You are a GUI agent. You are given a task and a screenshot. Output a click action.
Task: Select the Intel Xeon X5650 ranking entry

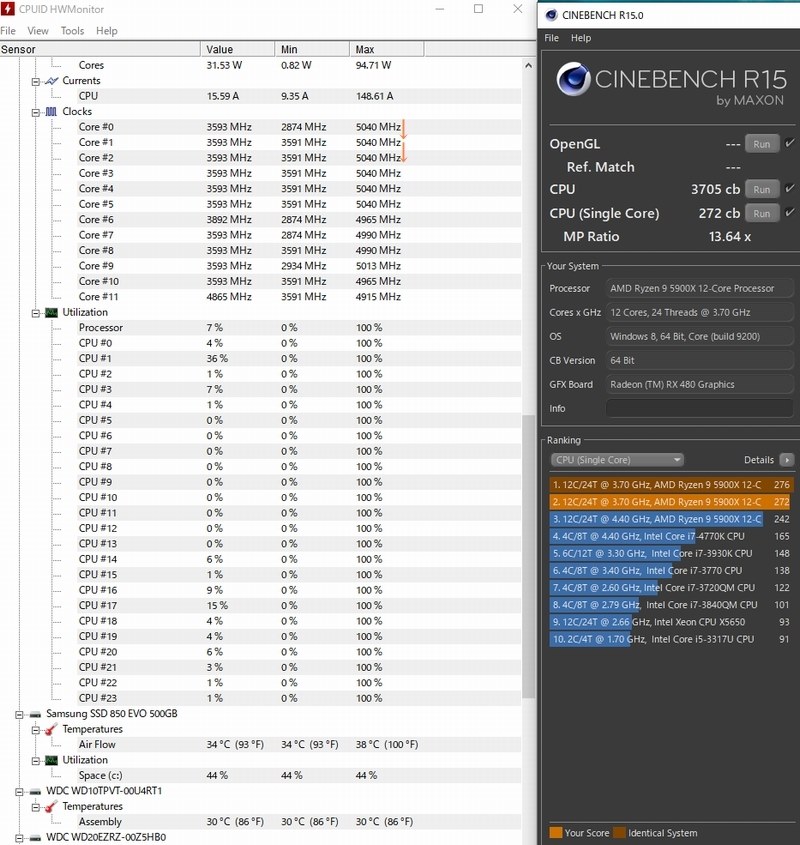[x=671, y=622]
